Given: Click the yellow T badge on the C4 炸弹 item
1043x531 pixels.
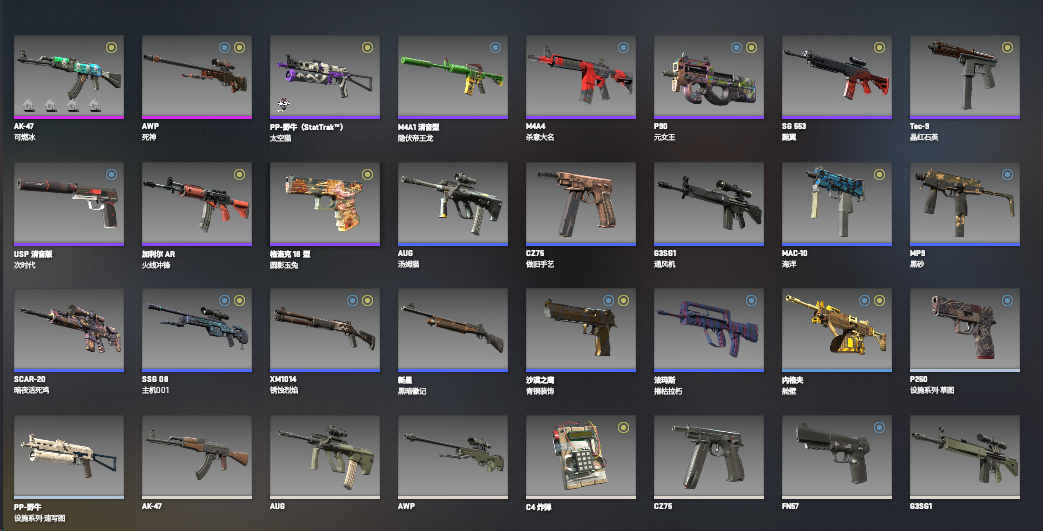Looking at the screenshot, I should tap(623, 427).
